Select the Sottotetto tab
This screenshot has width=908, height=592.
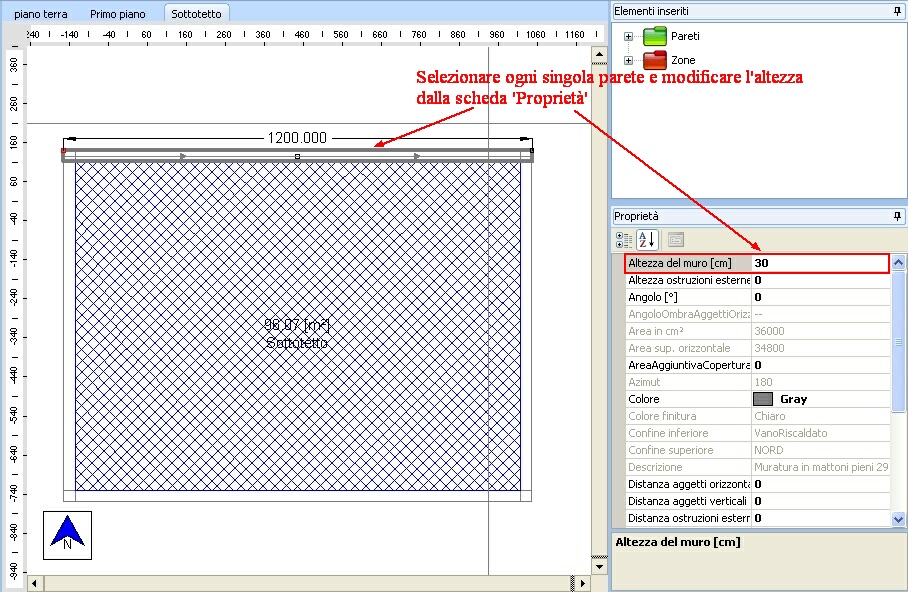click(196, 15)
